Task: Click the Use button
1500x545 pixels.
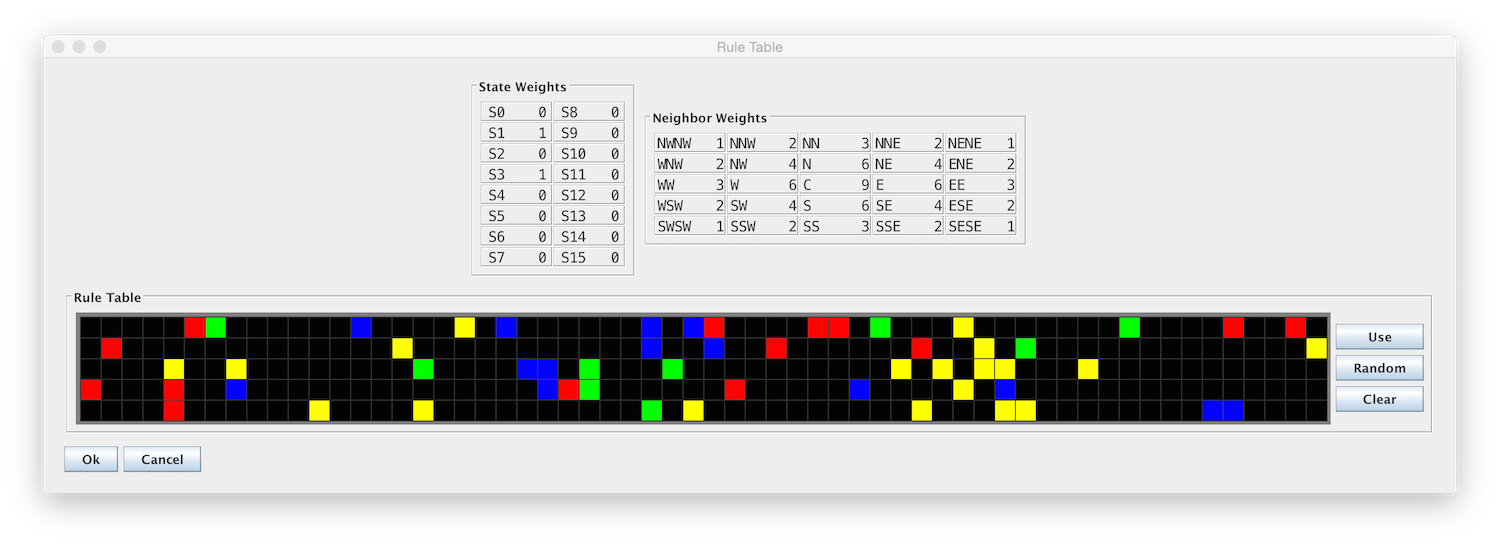Action: [x=1379, y=337]
